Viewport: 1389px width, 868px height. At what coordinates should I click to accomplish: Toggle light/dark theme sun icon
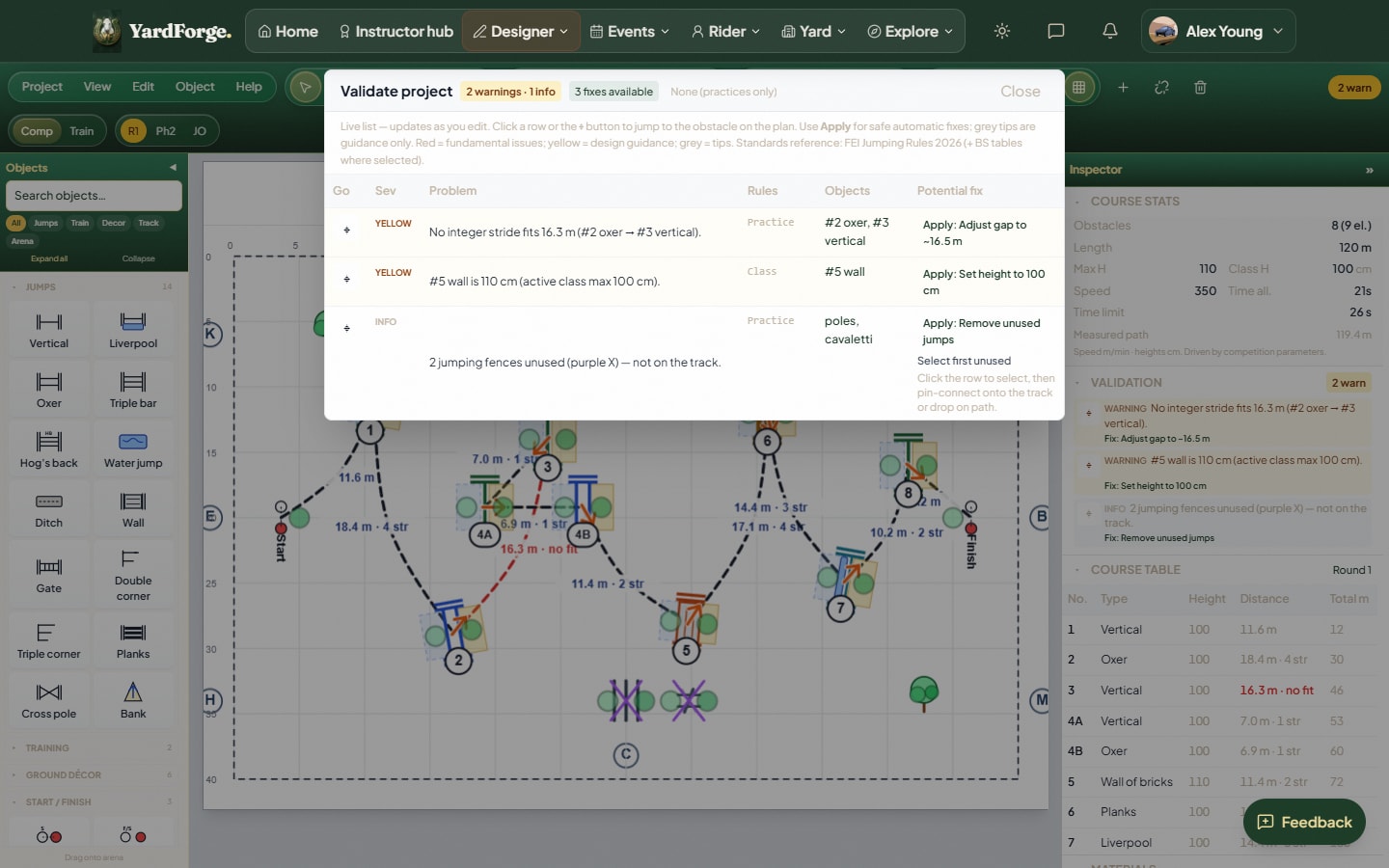pos(1002,31)
